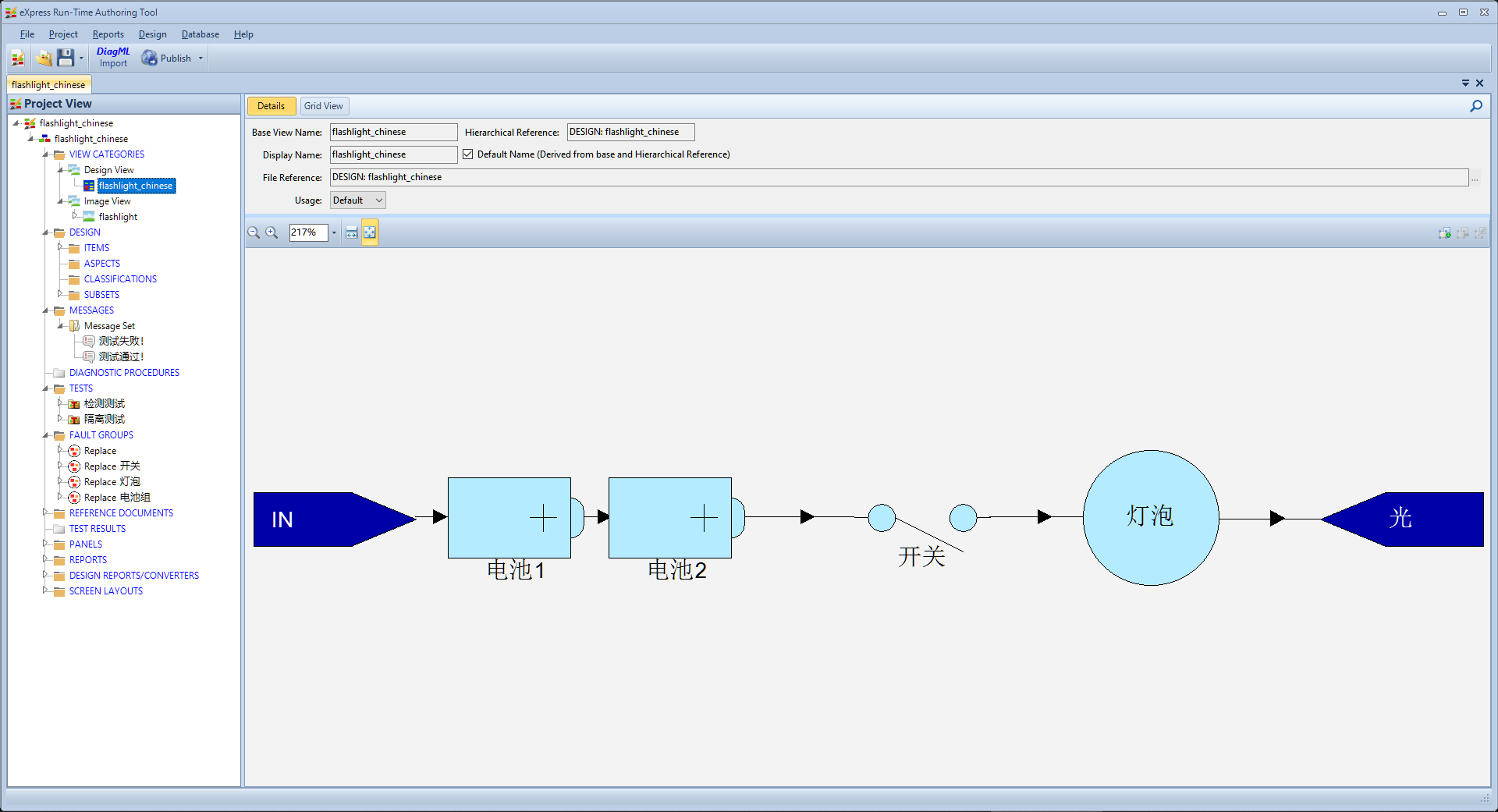Click the search magnifier icon in details panel
This screenshot has height=812, width=1498.
pos(1476,106)
